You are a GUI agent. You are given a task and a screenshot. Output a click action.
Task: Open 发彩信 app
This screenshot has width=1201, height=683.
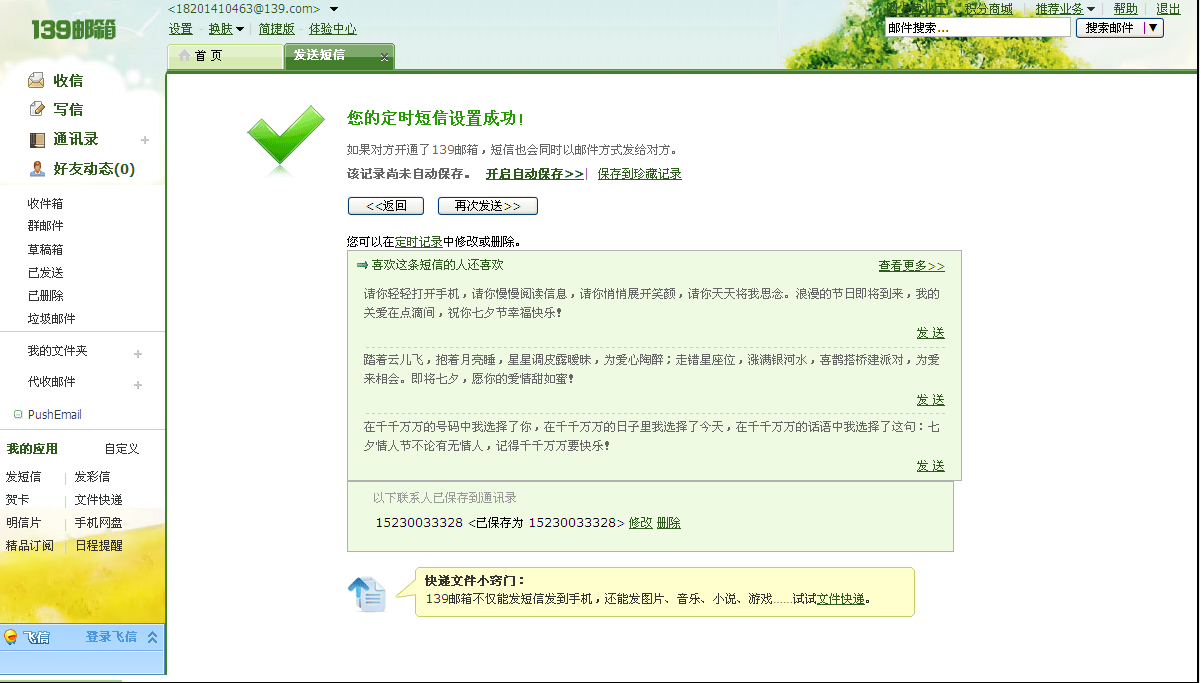click(92, 477)
